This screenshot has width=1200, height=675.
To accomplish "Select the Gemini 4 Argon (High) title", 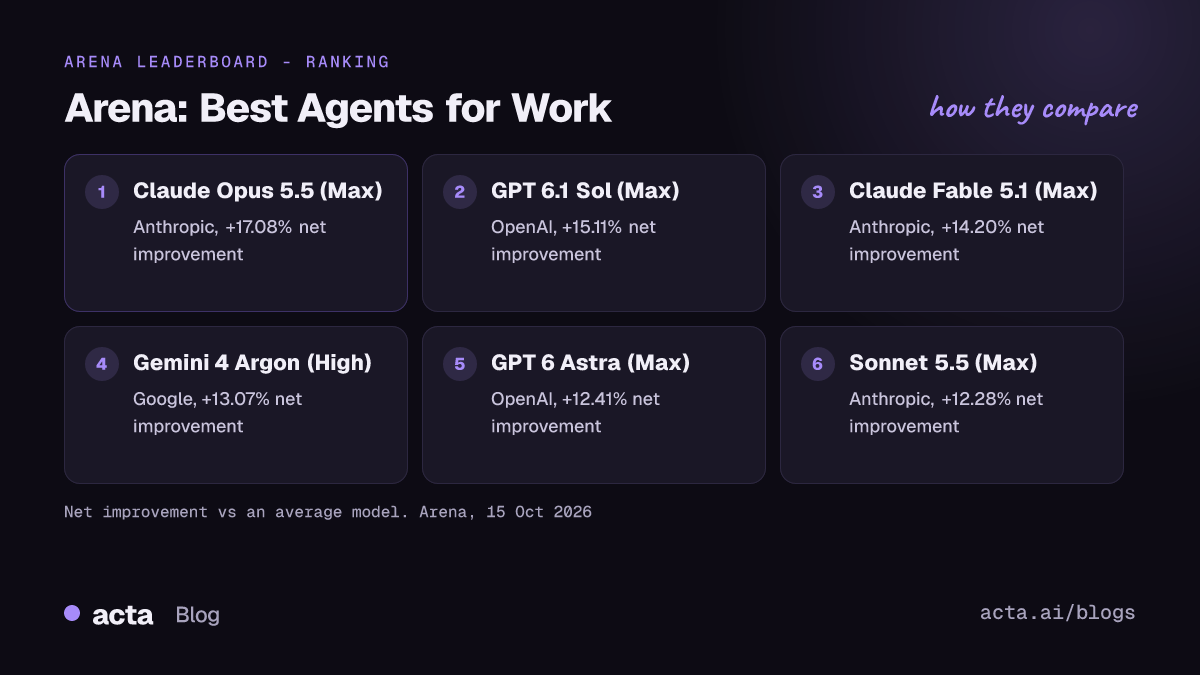I will 252,363.
